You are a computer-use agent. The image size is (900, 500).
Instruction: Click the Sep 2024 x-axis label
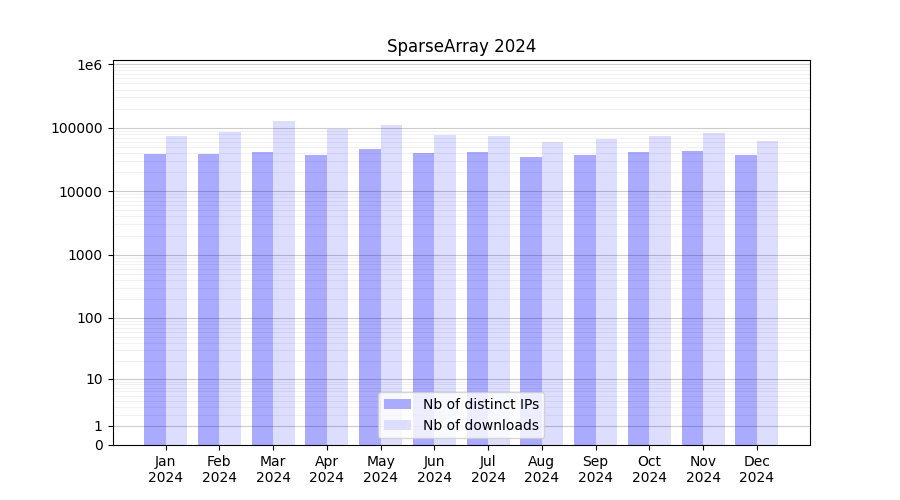(x=595, y=469)
